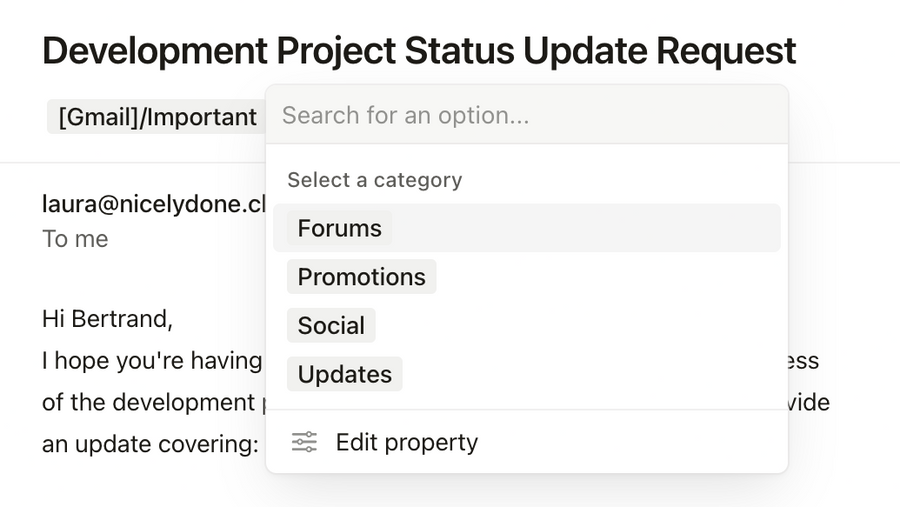The width and height of the screenshot is (900, 507).
Task: Choose the Promotions category tag
Action: [361, 277]
